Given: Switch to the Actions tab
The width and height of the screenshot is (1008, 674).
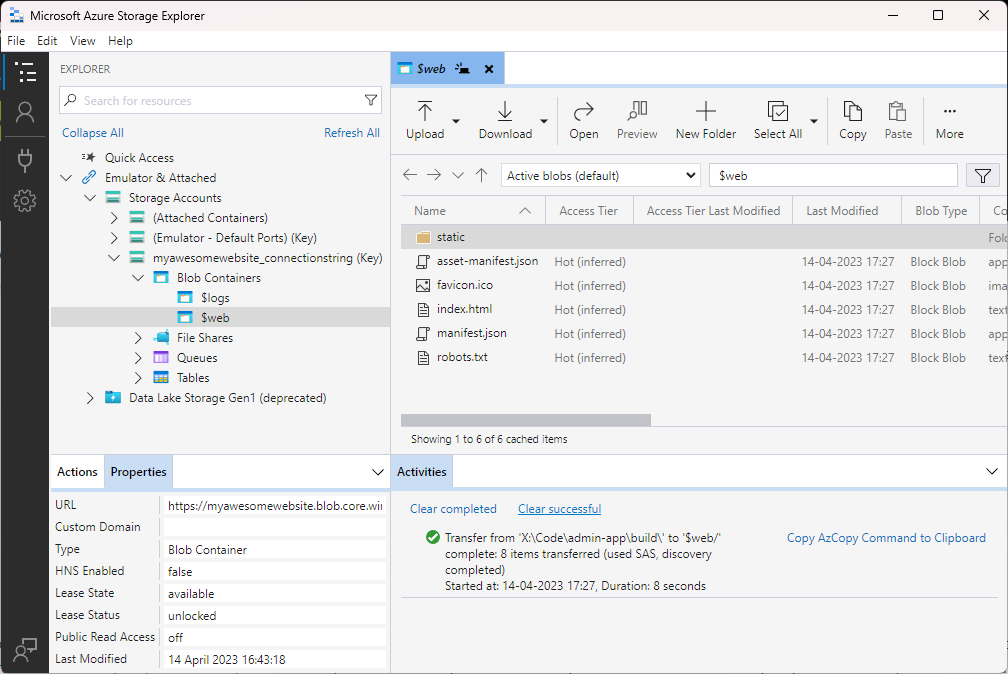Looking at the screenshot, I should (77, 471).
